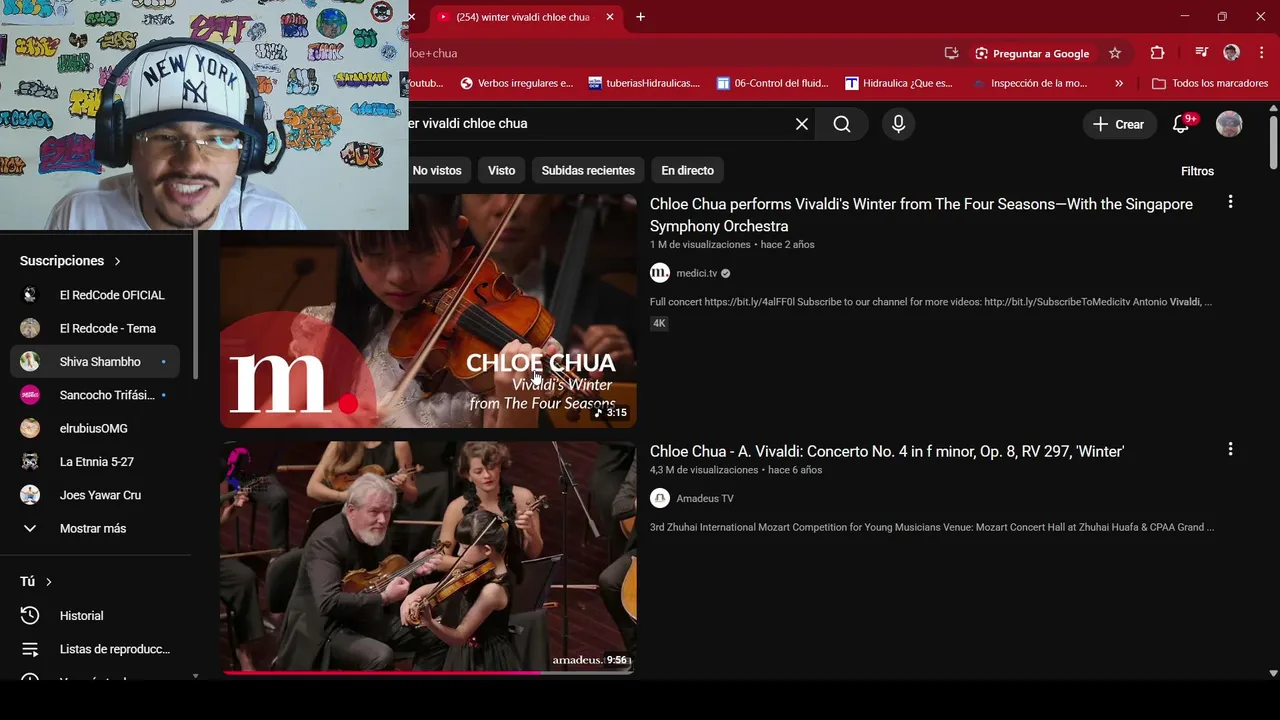The width and height of the screenshot is (1280, 720).
Task: Select the No vistos filter chip
Action: coord(436,171)
